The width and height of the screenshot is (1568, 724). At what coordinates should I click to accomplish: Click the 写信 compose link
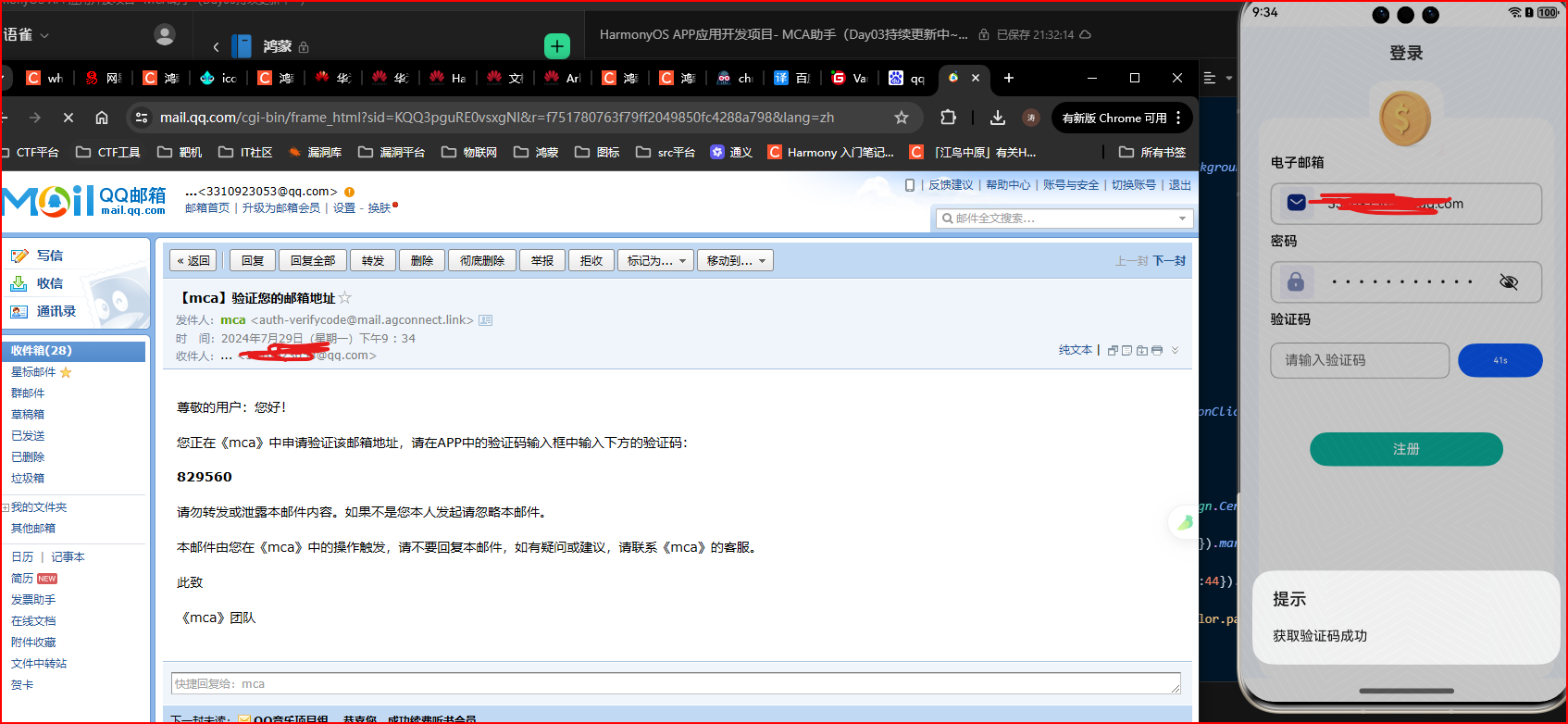(50, 256)
